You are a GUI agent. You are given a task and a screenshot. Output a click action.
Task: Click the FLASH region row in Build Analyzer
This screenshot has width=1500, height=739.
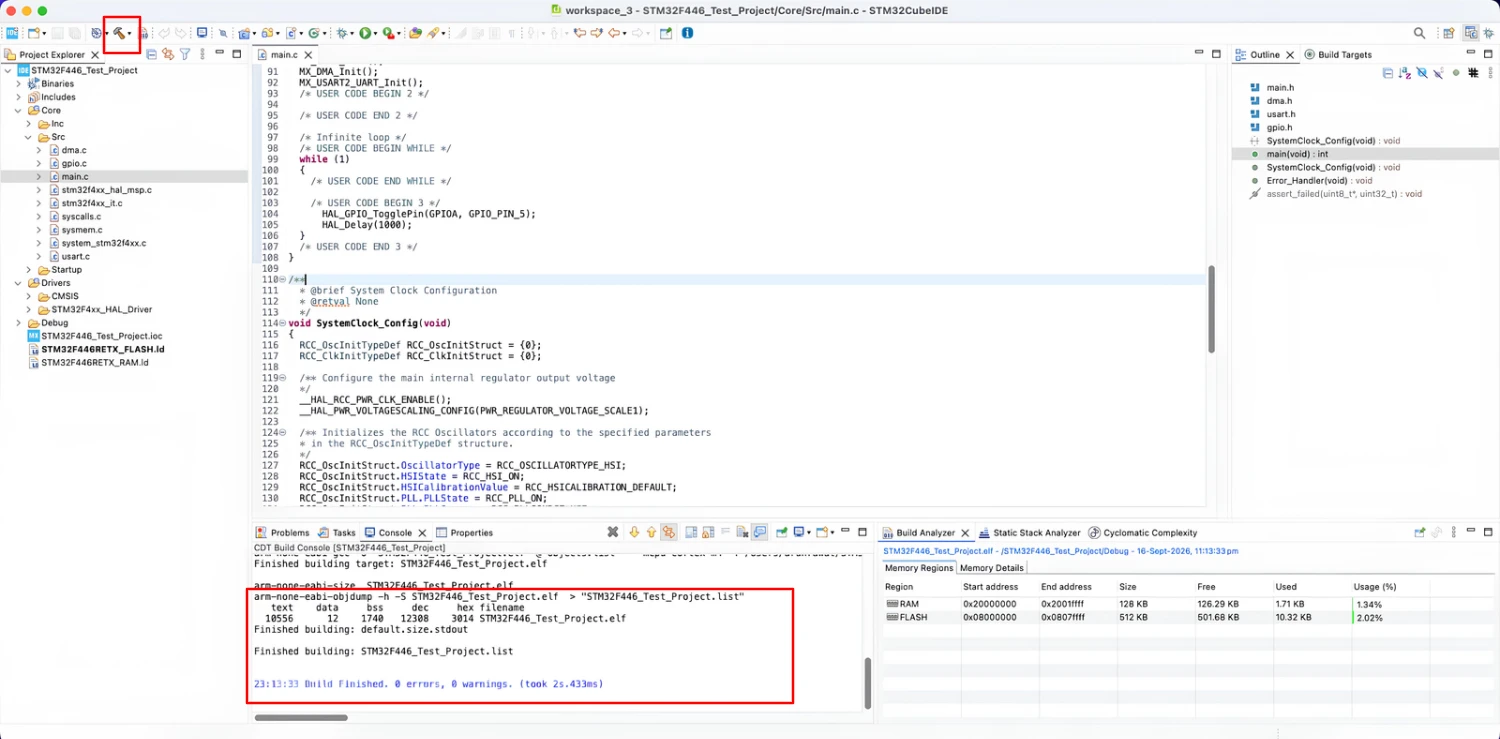pos(1186,618)
